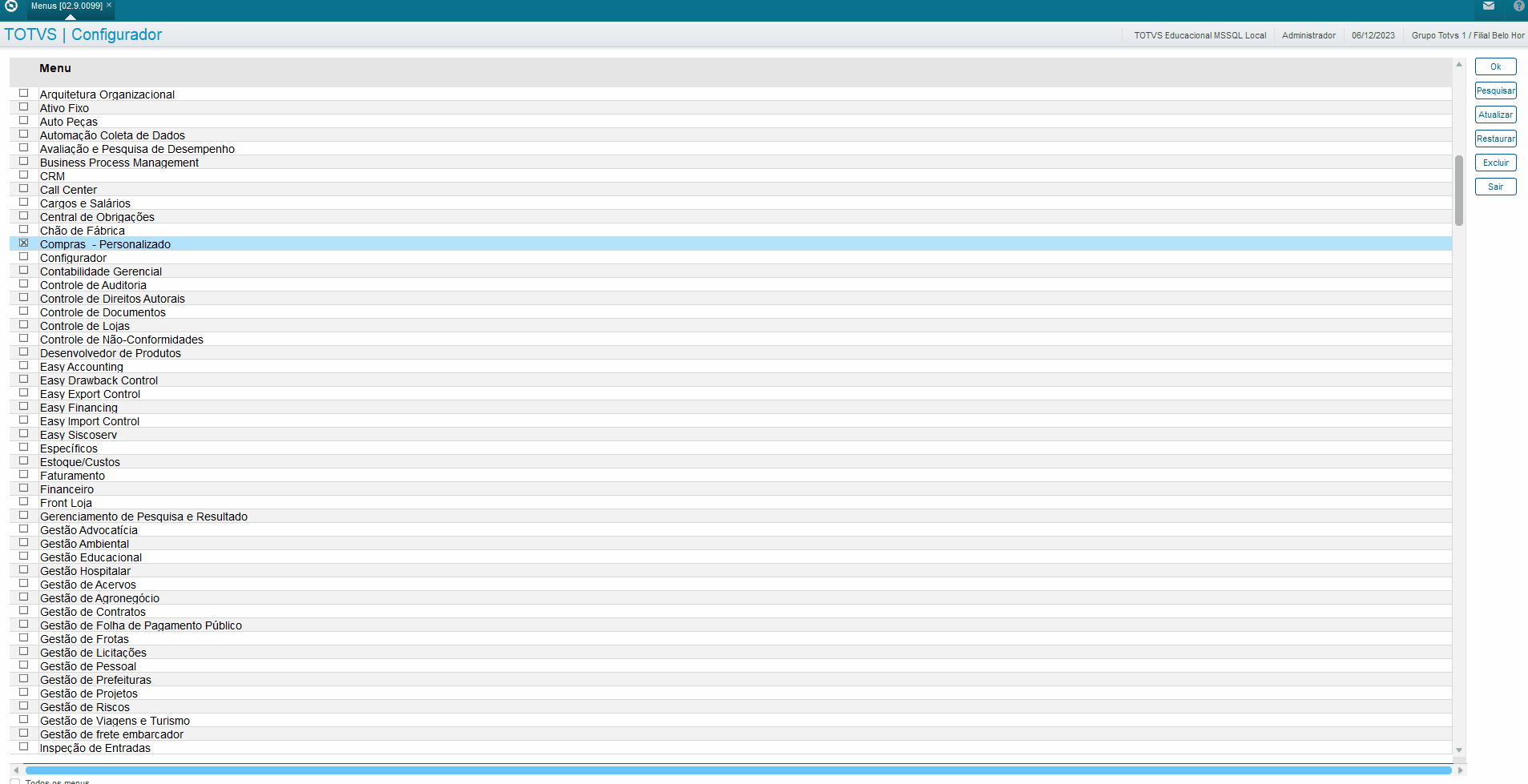The image size is (1528, 784).
Task: Select the Automação Coleta de Dados row
Action: click(x=731, y=135)
